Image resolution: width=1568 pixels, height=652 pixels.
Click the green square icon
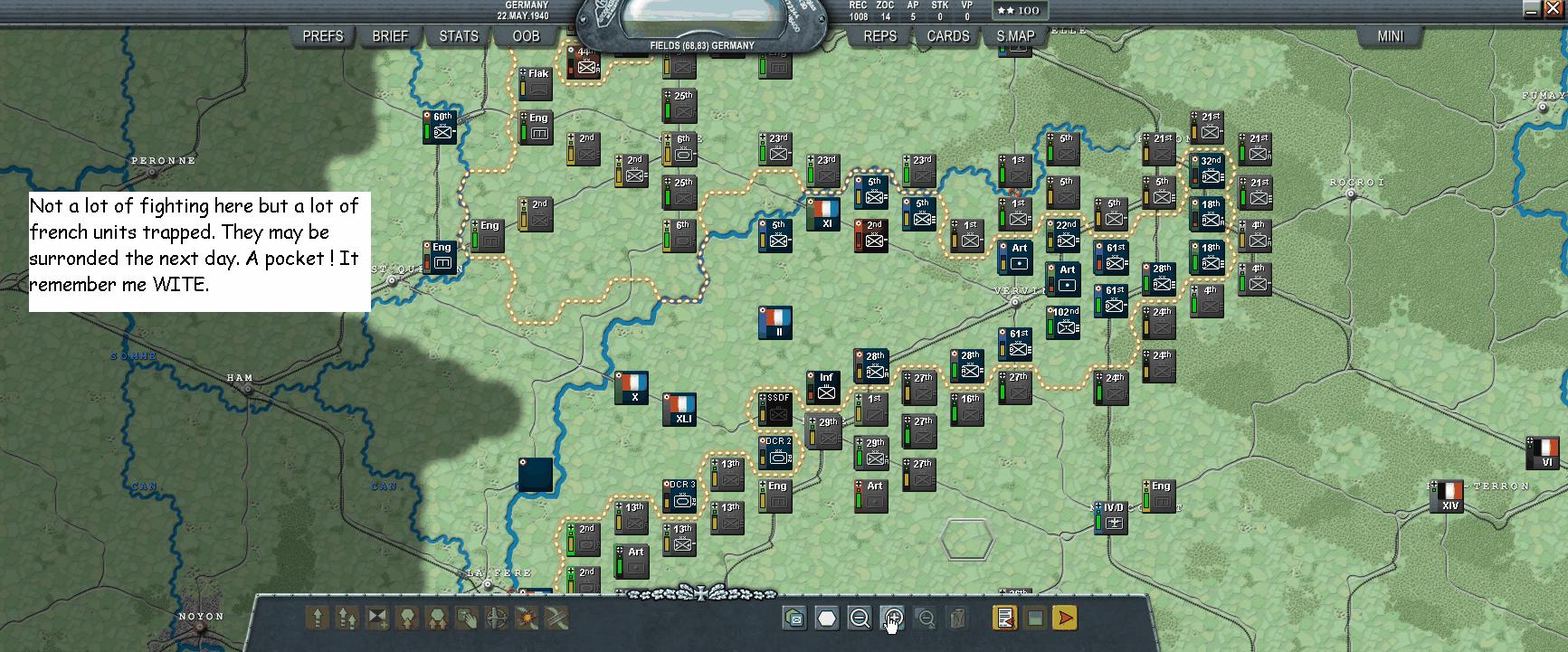(1035, 619)
